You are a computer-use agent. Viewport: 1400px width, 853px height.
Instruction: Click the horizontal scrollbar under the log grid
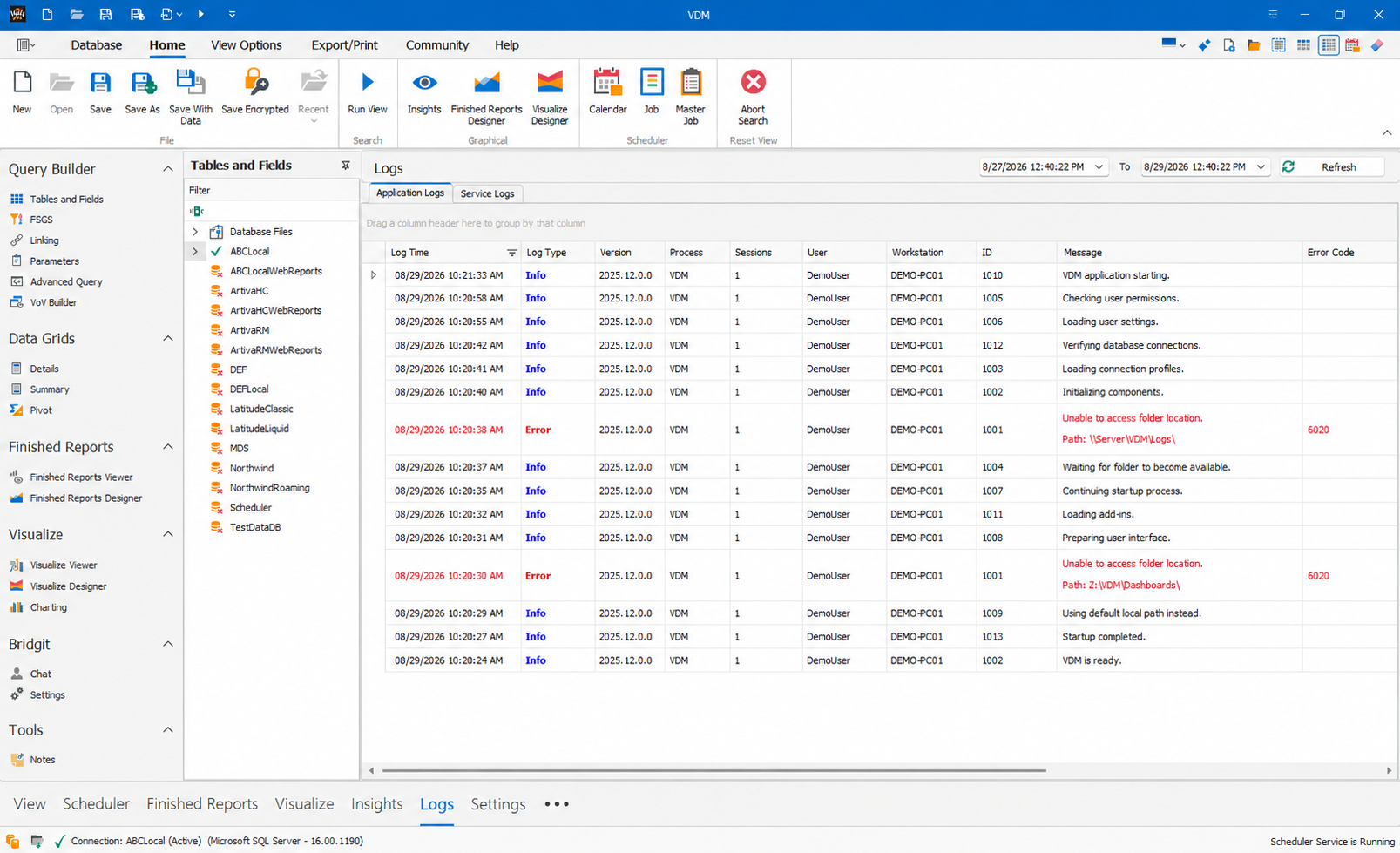[714, 770]
